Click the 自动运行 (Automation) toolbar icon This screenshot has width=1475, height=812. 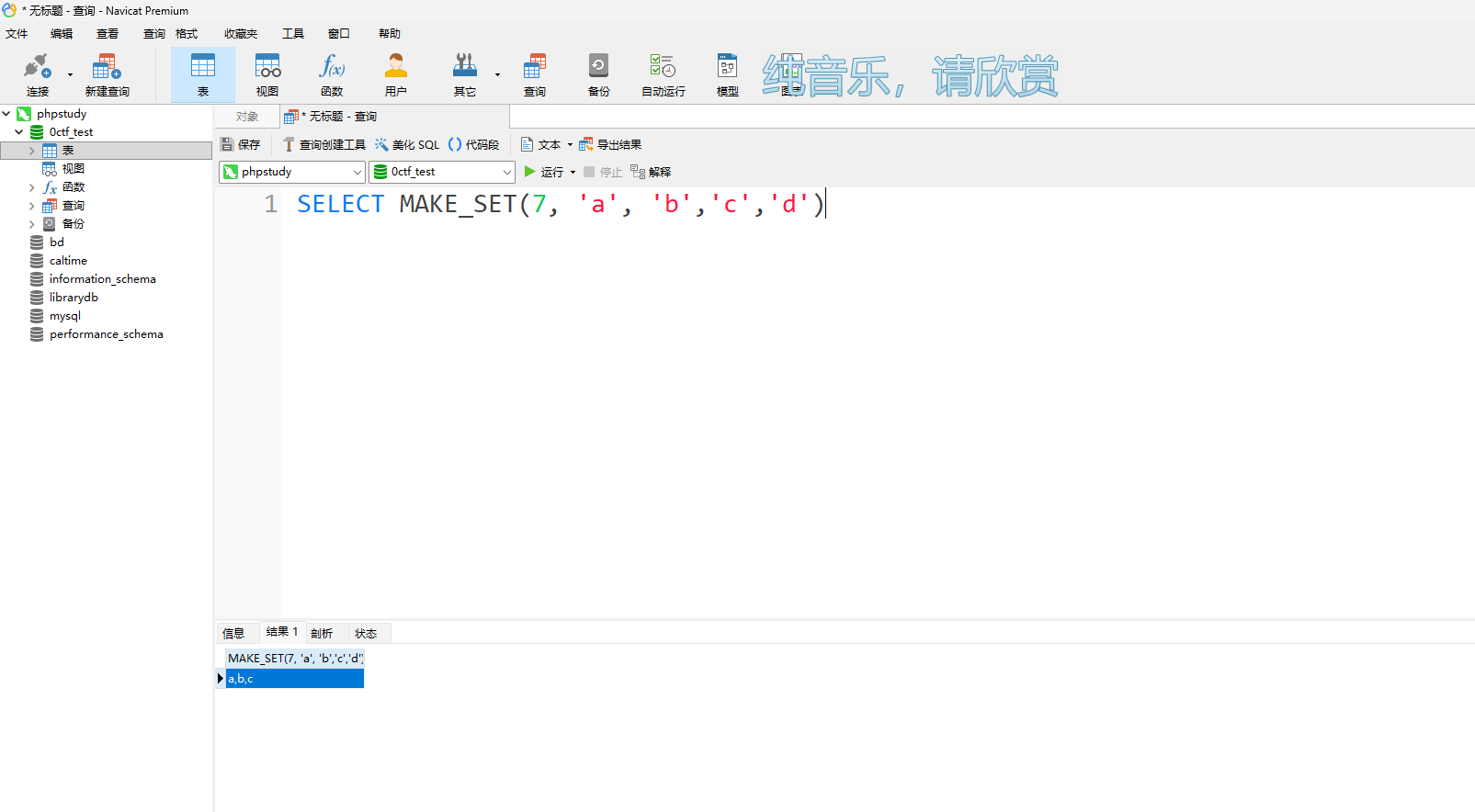[x=663, y=74]
